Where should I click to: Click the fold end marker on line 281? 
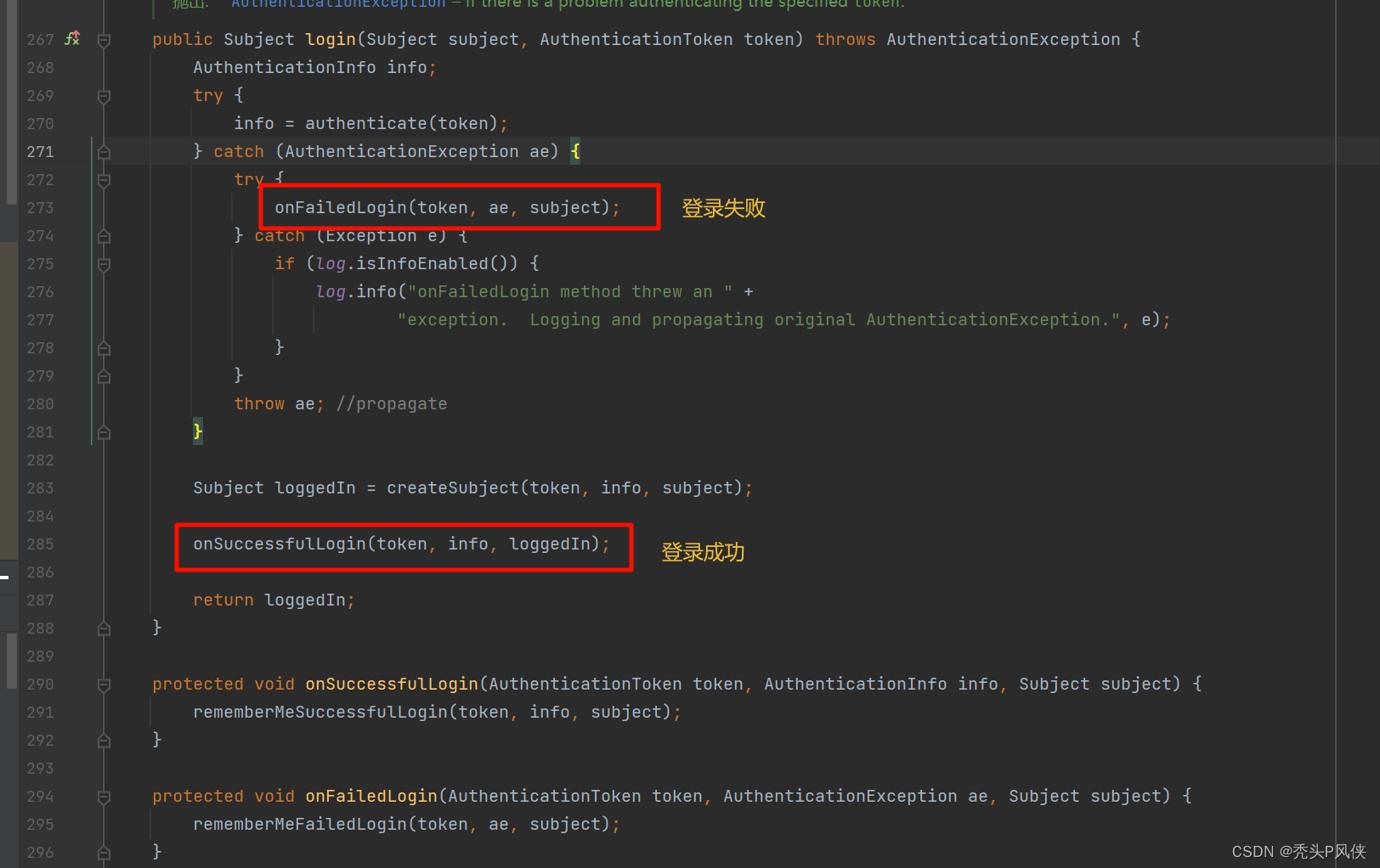click(x=104, y=432)
